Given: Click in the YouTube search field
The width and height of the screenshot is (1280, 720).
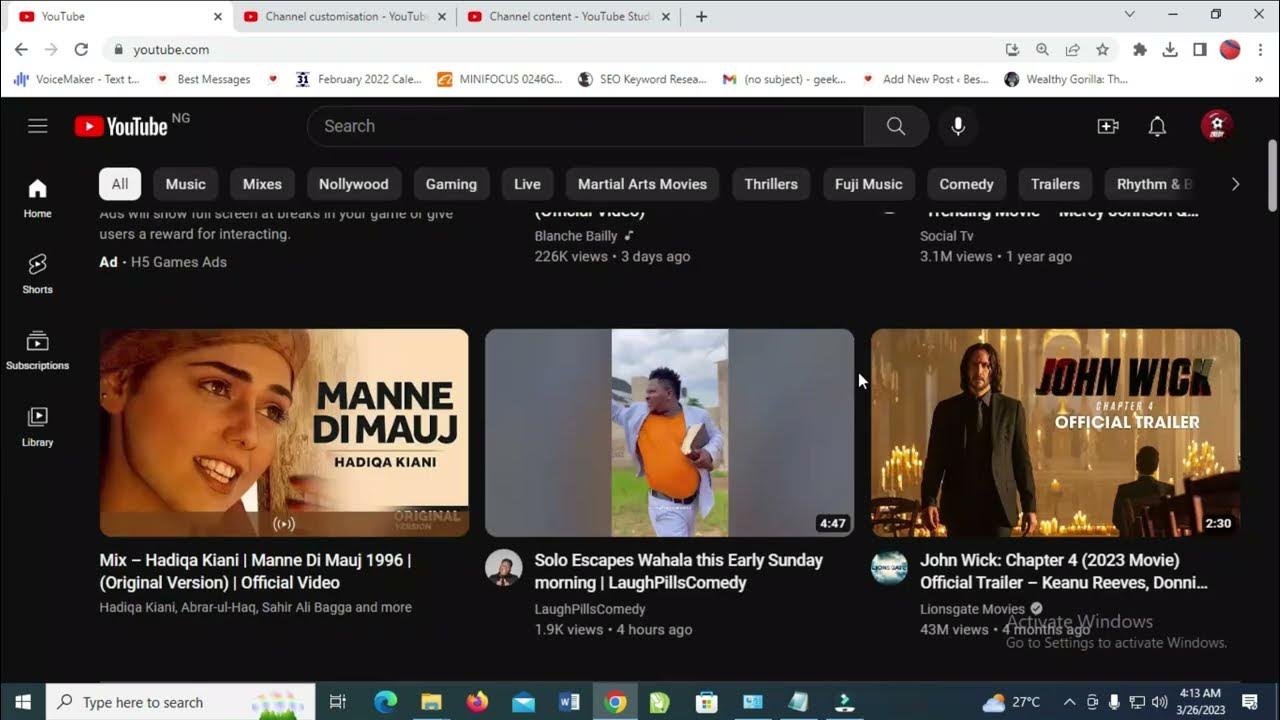Looking at the screenshot, I should 586,126.
